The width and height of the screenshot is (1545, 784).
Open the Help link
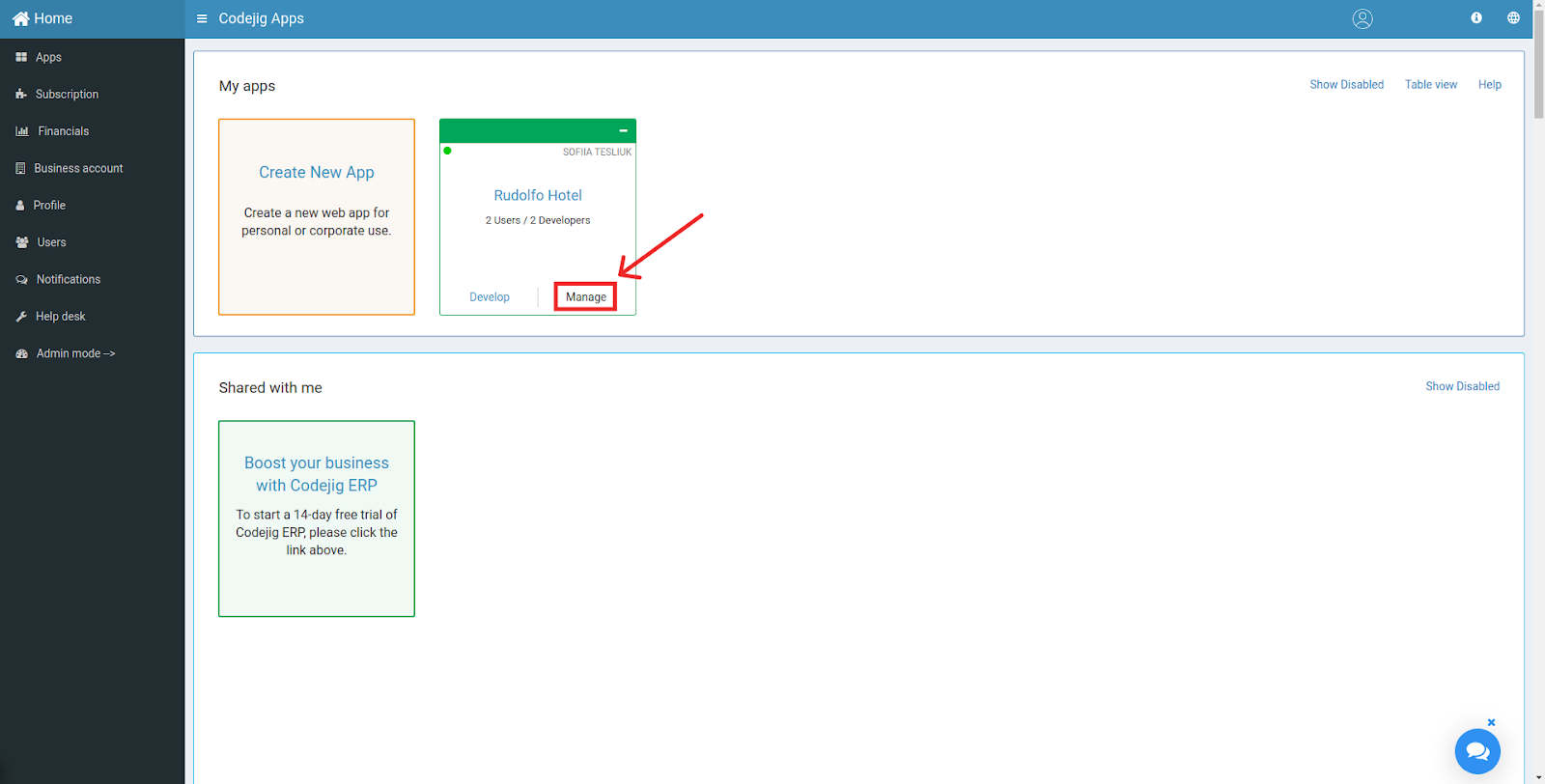[x=1490, y=85]
